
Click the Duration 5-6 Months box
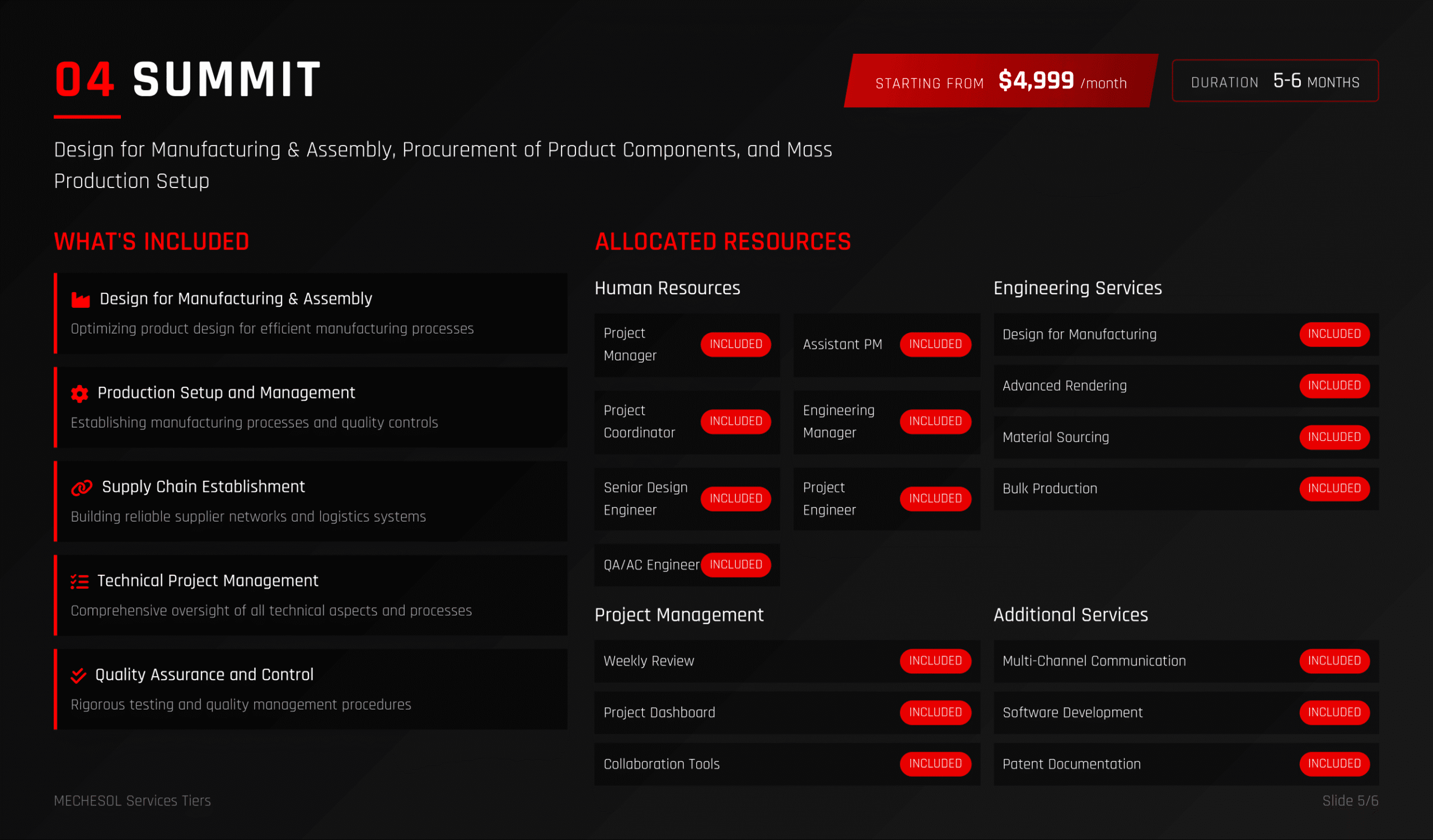coord(1275,81)
